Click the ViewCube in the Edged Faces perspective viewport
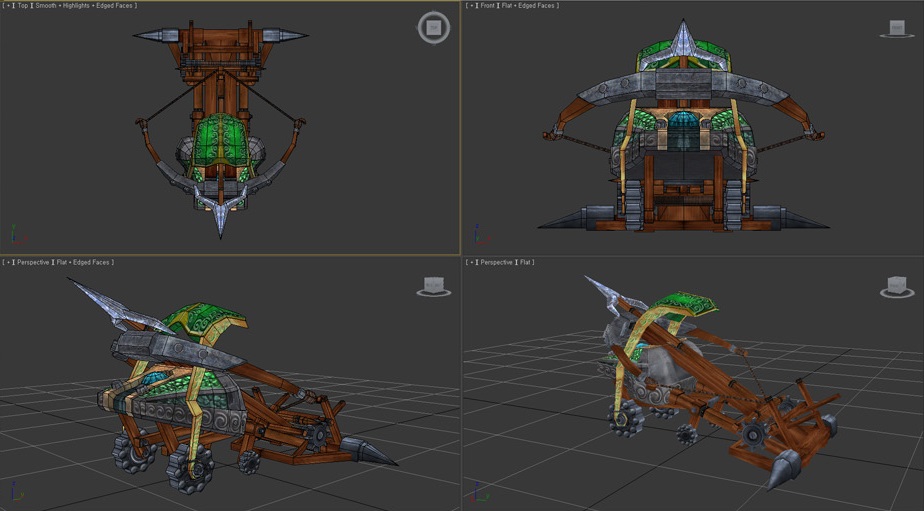Image resolution: width=924 pixels, height=511 pixels. pyautogui.click(x=434, y=286)
